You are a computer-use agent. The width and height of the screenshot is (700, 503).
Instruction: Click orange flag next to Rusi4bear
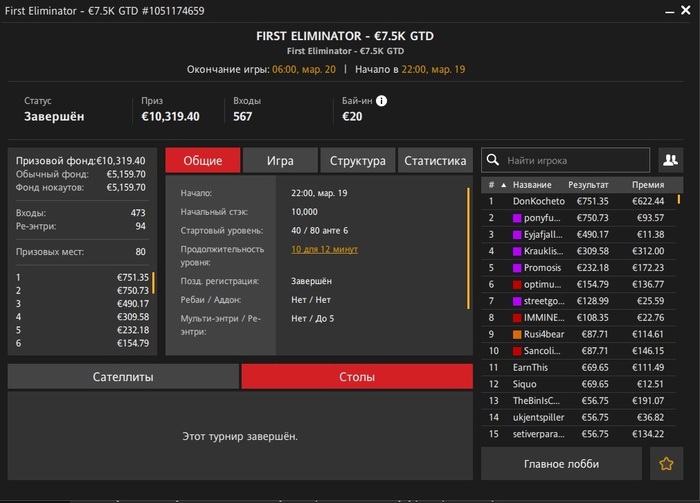[x=517, y=334]
